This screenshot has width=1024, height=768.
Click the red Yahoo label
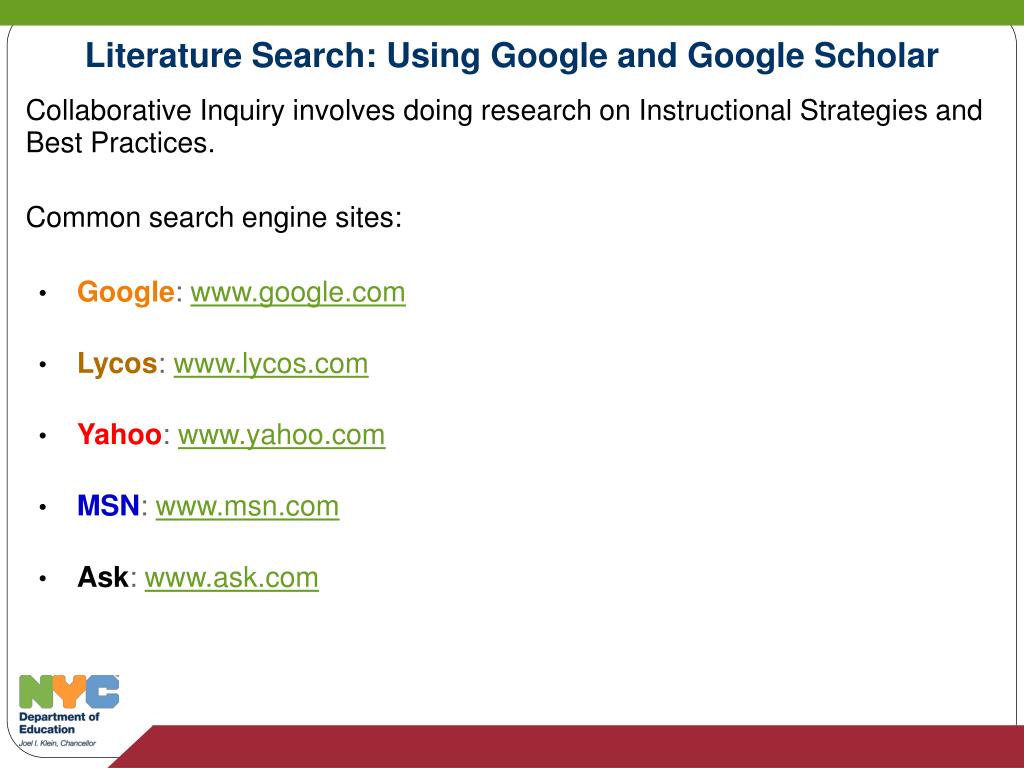(x=119, y=434)
